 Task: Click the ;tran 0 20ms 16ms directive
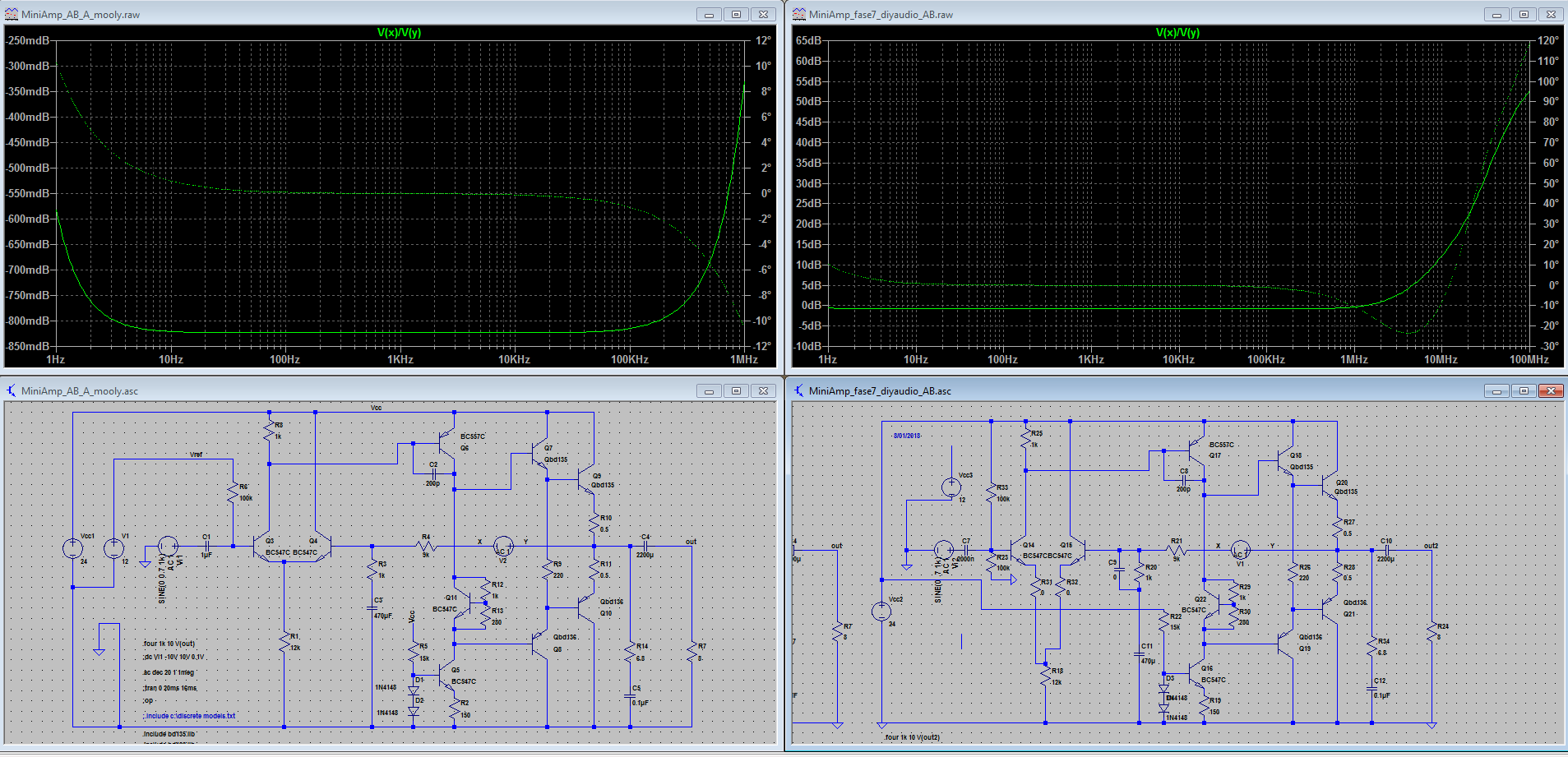(x=171, y=688)
